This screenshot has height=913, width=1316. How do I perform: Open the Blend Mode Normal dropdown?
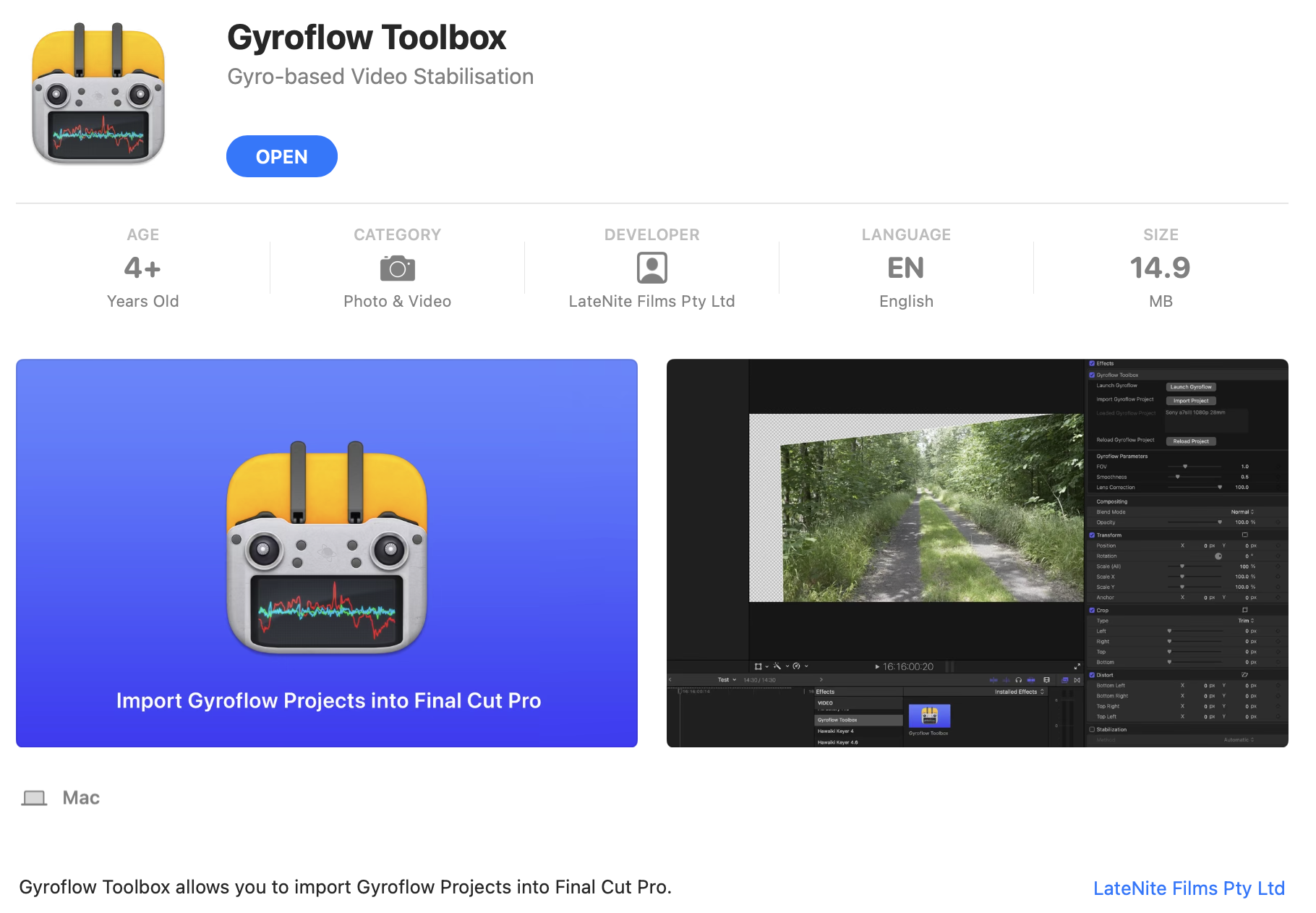click(1242, 512)
